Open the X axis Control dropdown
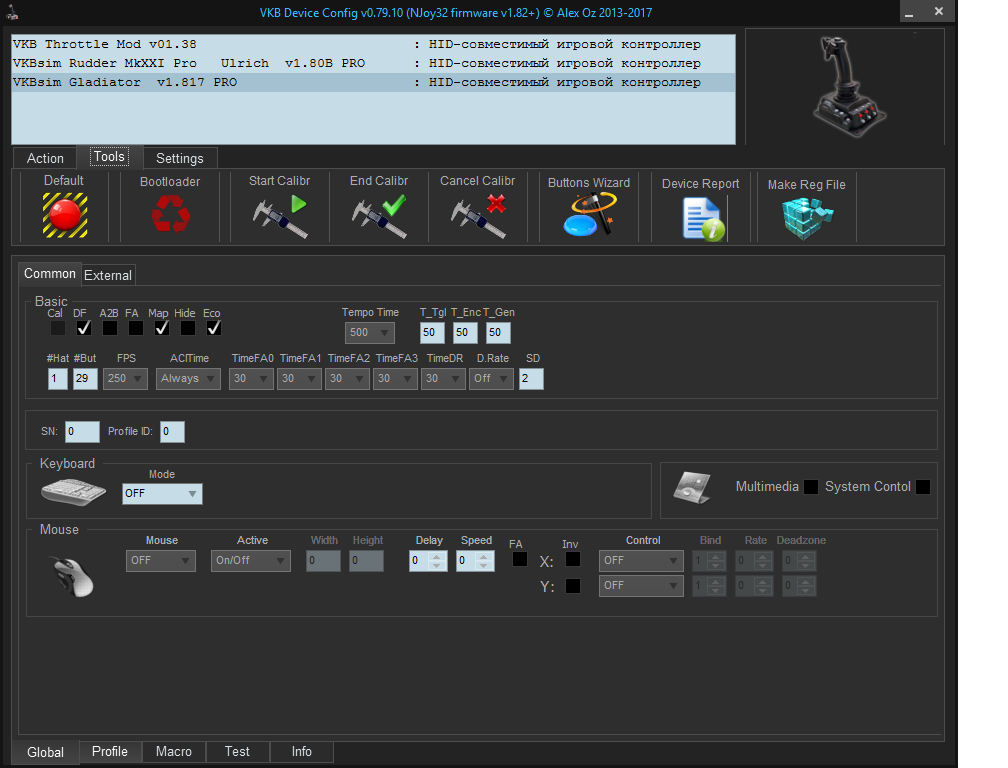The image size is (1008, 768). click(641, 560)
